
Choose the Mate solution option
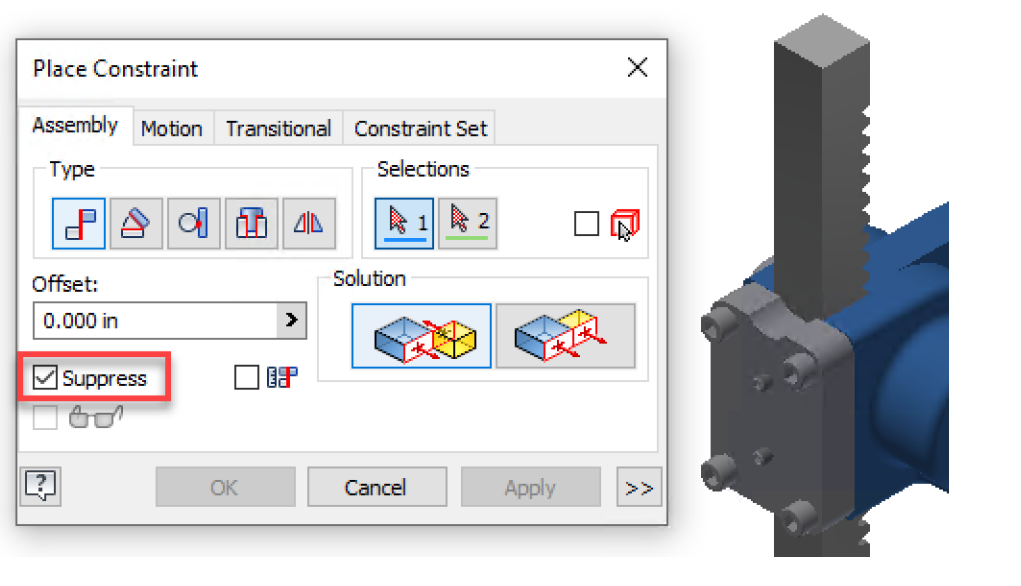tap(421, 336)
